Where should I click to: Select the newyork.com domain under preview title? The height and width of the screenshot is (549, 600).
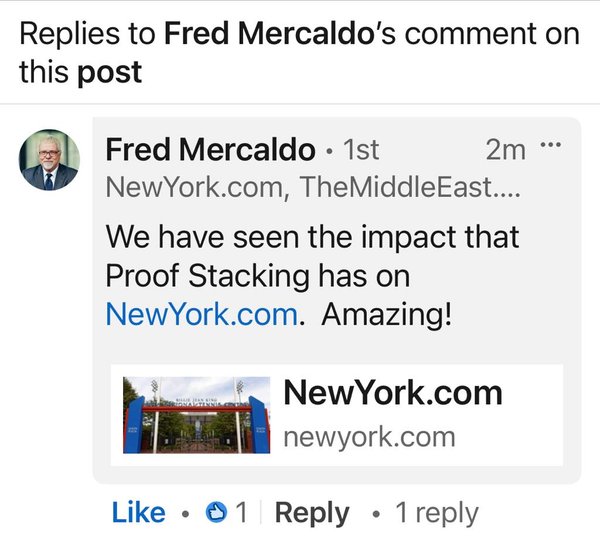pyautogui.click(x=369, y=437)
